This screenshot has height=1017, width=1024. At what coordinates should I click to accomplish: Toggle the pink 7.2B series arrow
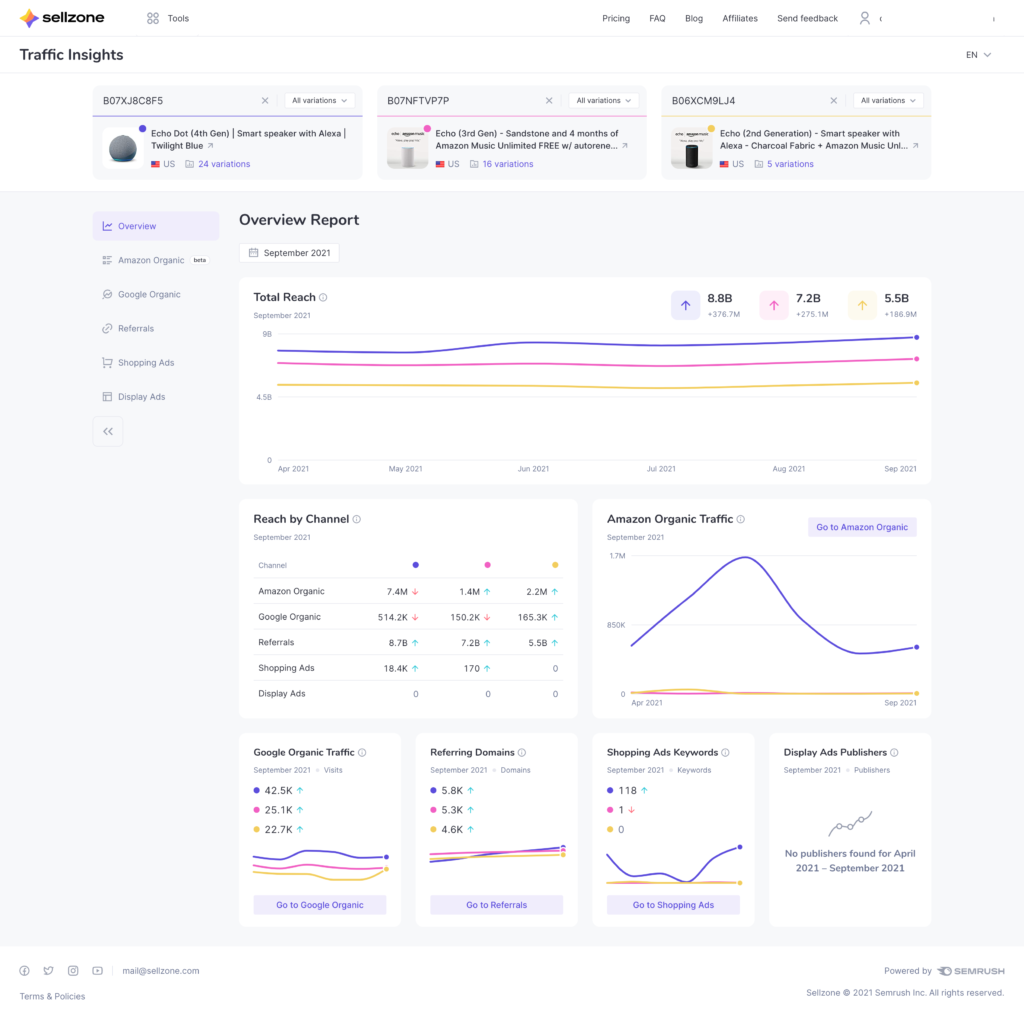click(x=774, y=306)
